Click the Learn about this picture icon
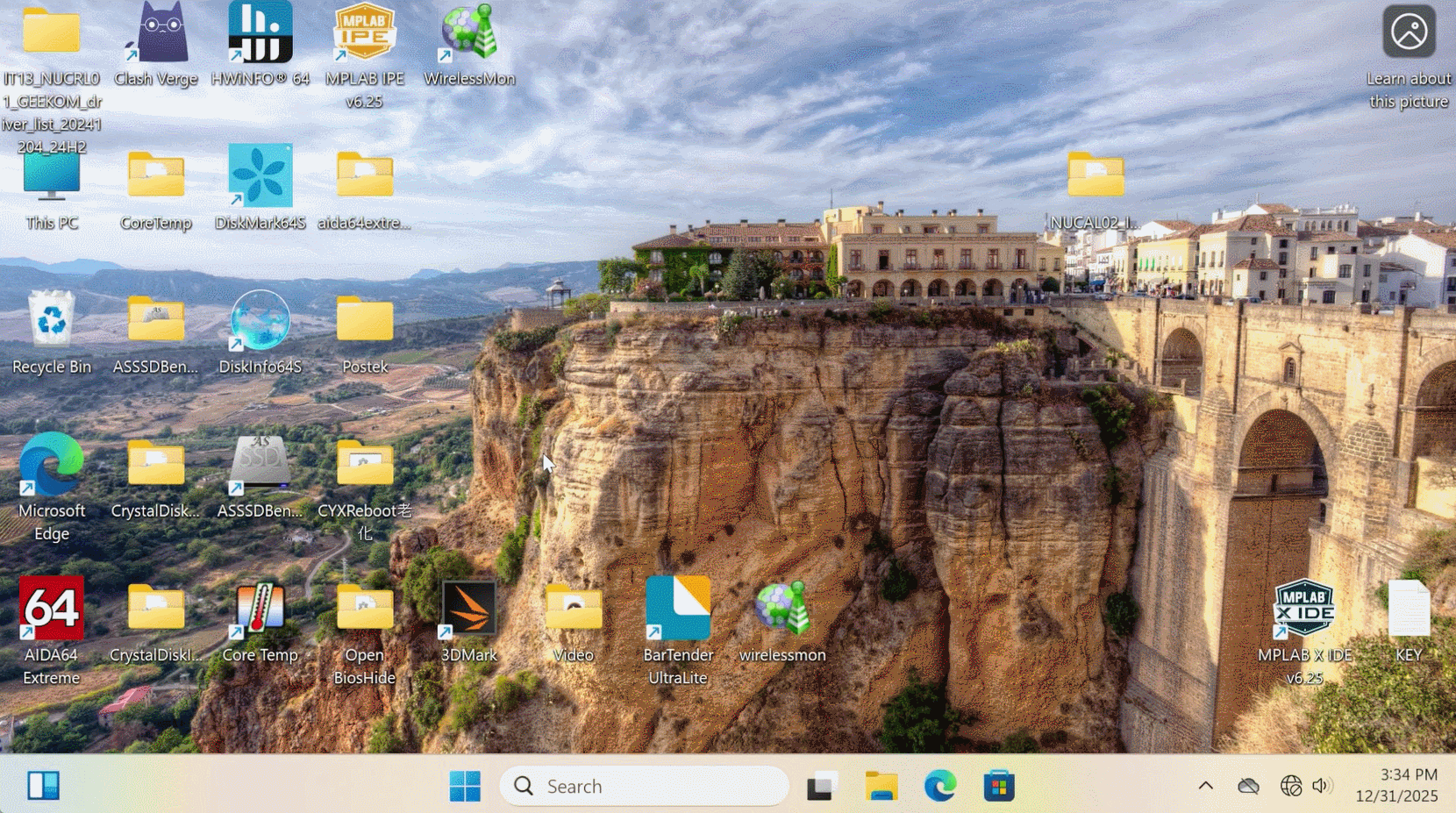This screenshot has width=1456, height=813. [1409, 33]
